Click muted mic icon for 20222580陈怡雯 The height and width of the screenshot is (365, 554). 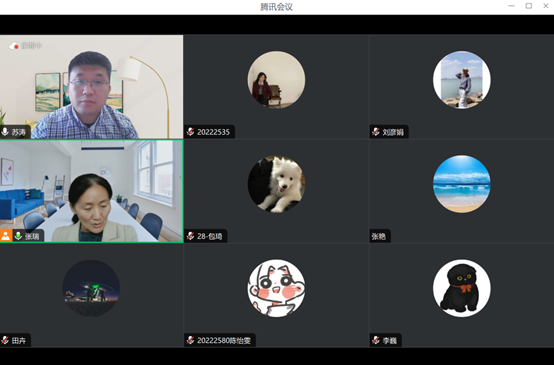(190, 340)
